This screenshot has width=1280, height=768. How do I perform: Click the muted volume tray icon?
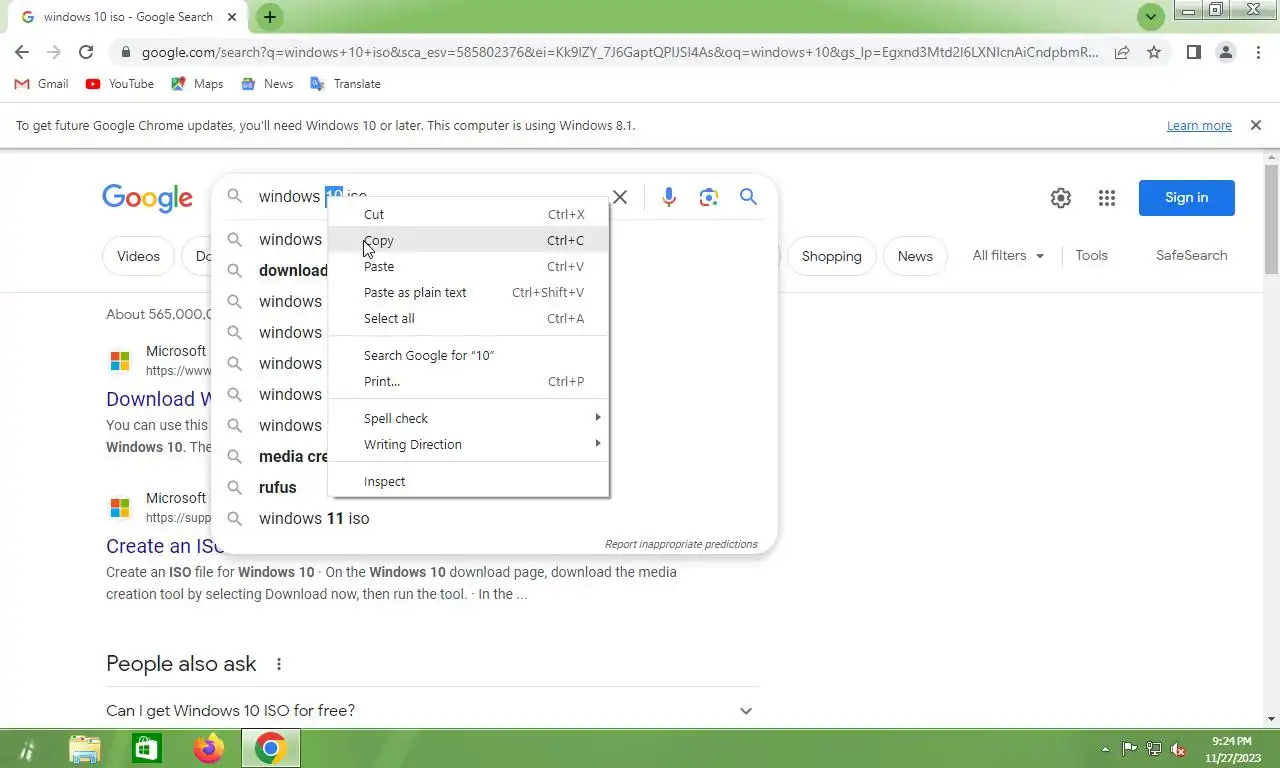pyautogui.click(x=1178, y=749)
